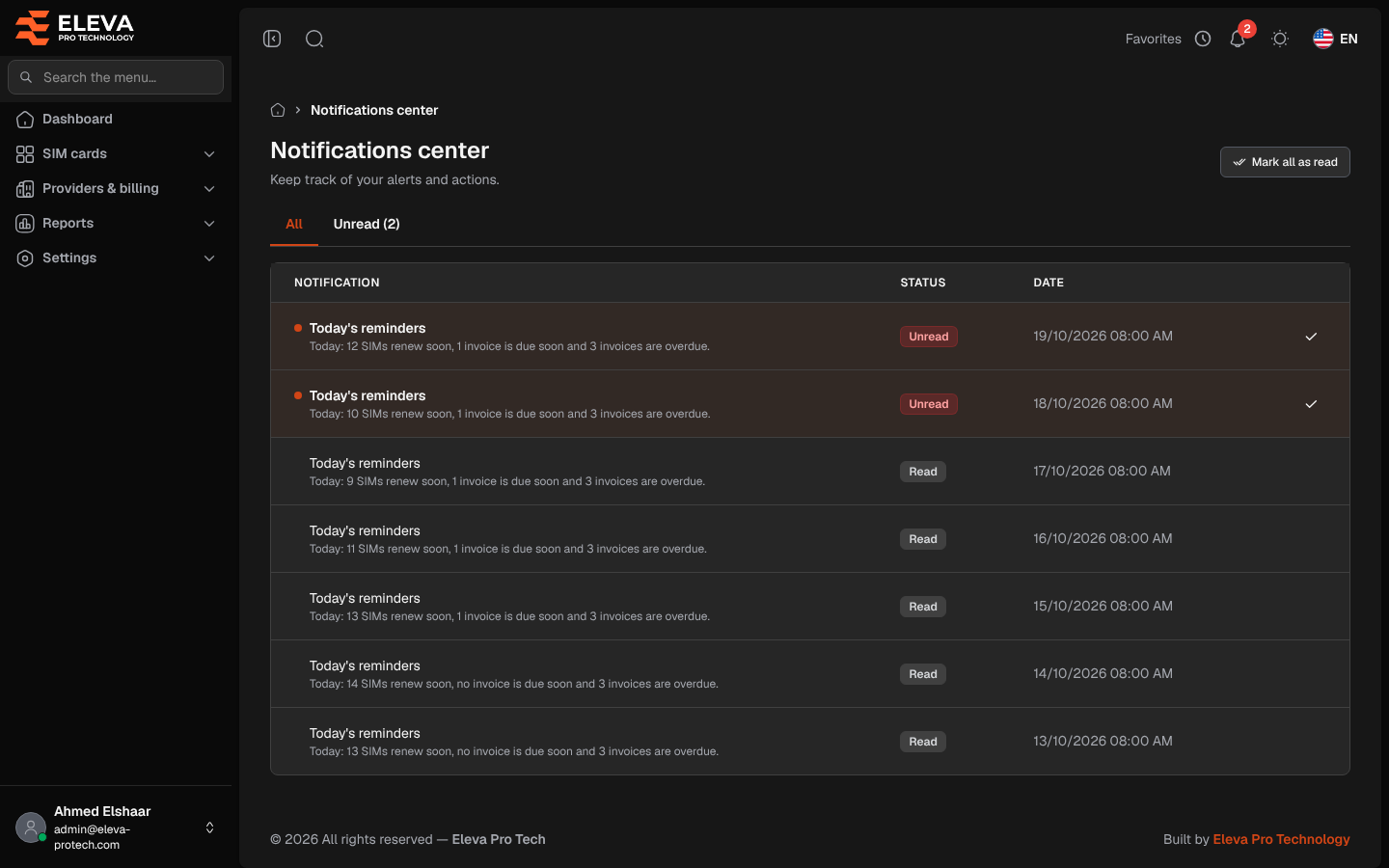Click the DATE column header
The height and width of the screenshot is (868, 1389).
click(x=1049, y=283)
